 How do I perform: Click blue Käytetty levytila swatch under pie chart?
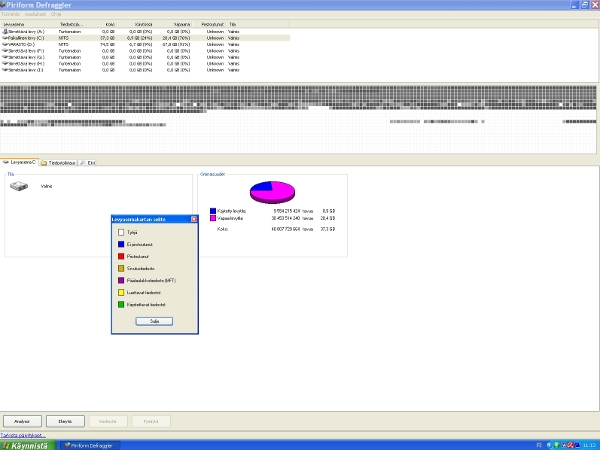213,211
